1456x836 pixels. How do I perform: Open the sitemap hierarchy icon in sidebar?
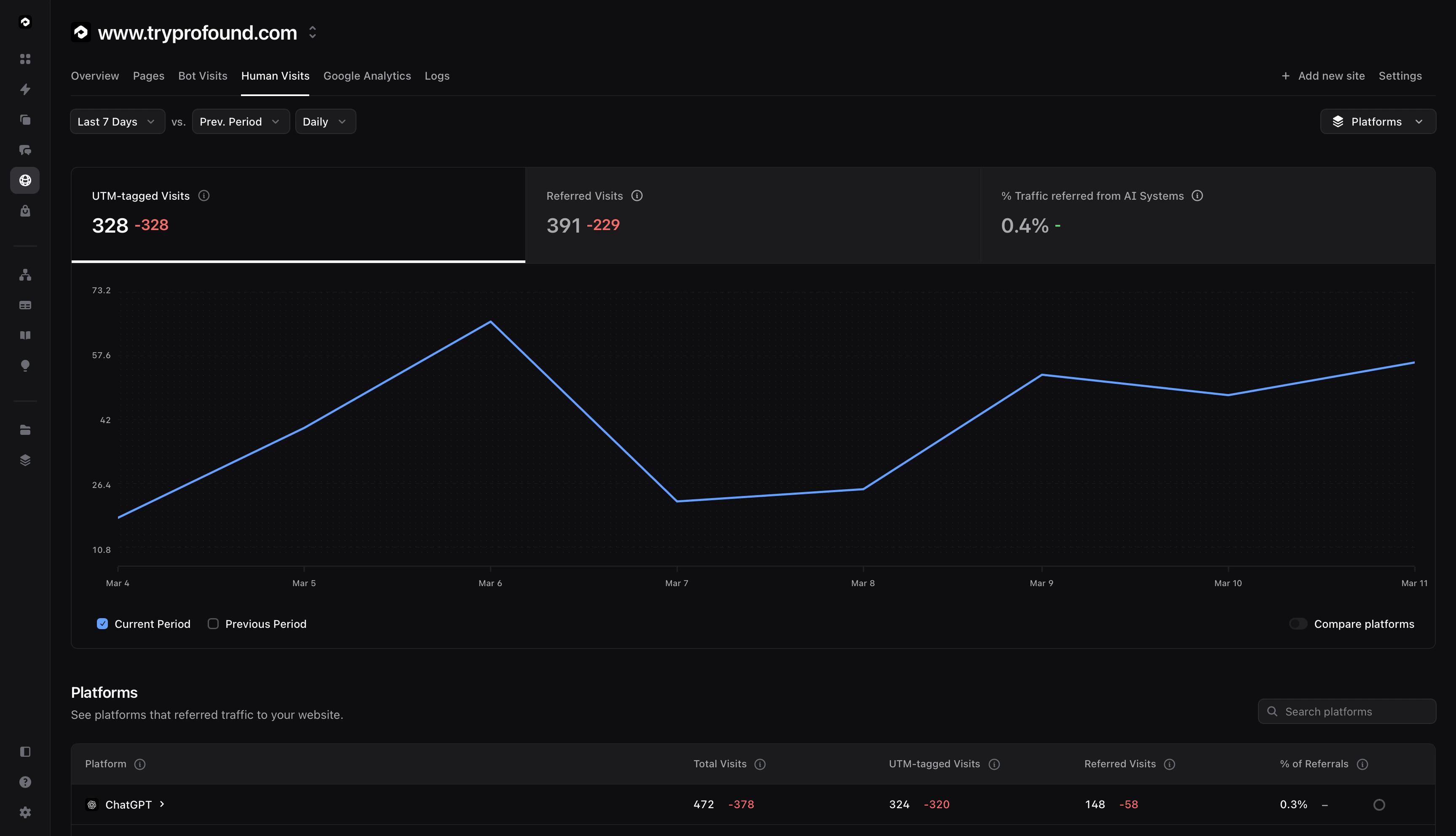coord(25,274)
